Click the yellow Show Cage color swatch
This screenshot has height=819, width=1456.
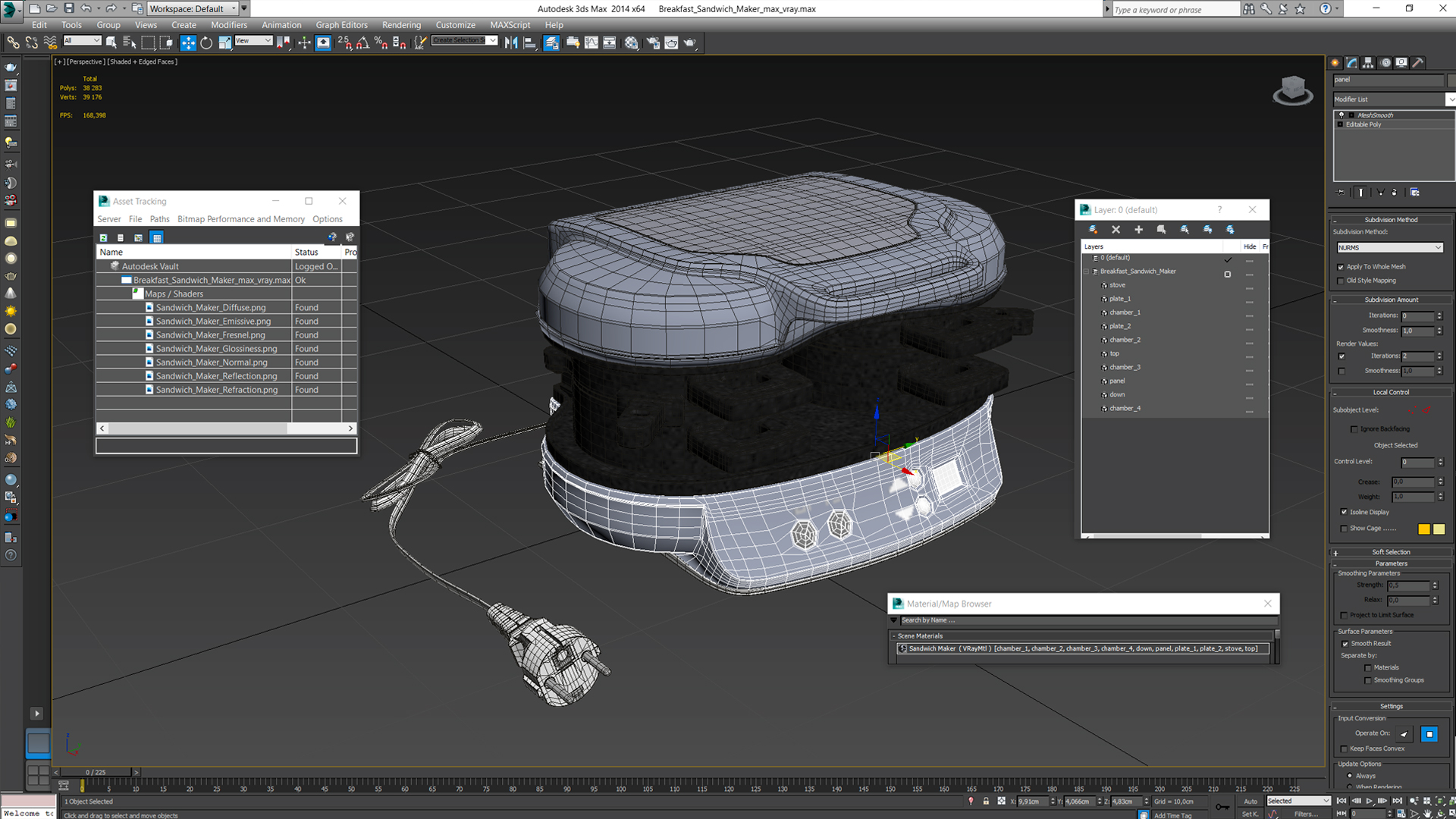click(x=1423, y=529)
